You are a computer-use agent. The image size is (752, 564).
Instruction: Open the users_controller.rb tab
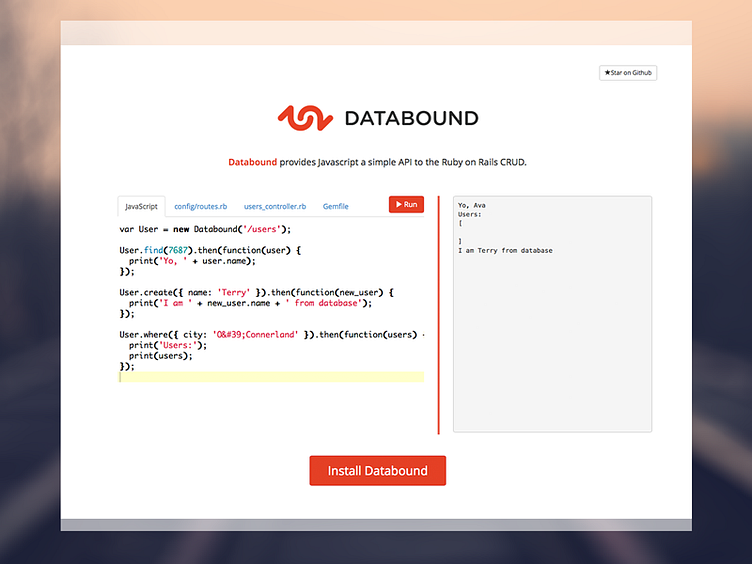coord(275,206)
